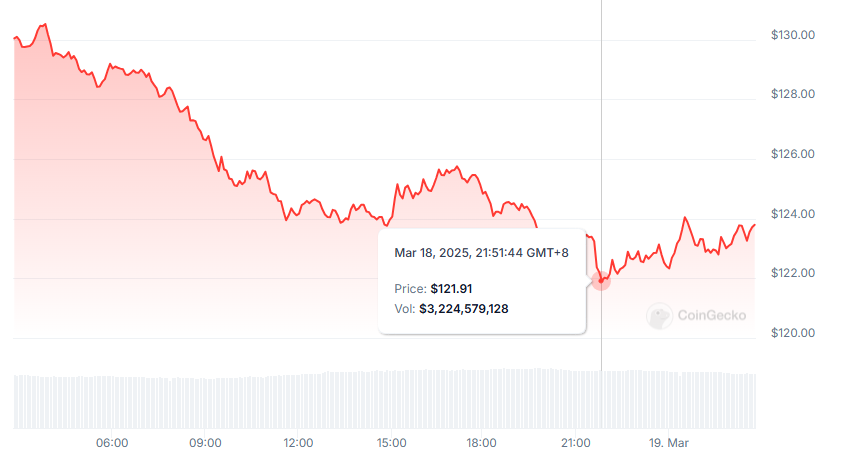Click the $128.00 y-axis label
Viewport: 846px width, 465px height.
click(x=793, y=94)
